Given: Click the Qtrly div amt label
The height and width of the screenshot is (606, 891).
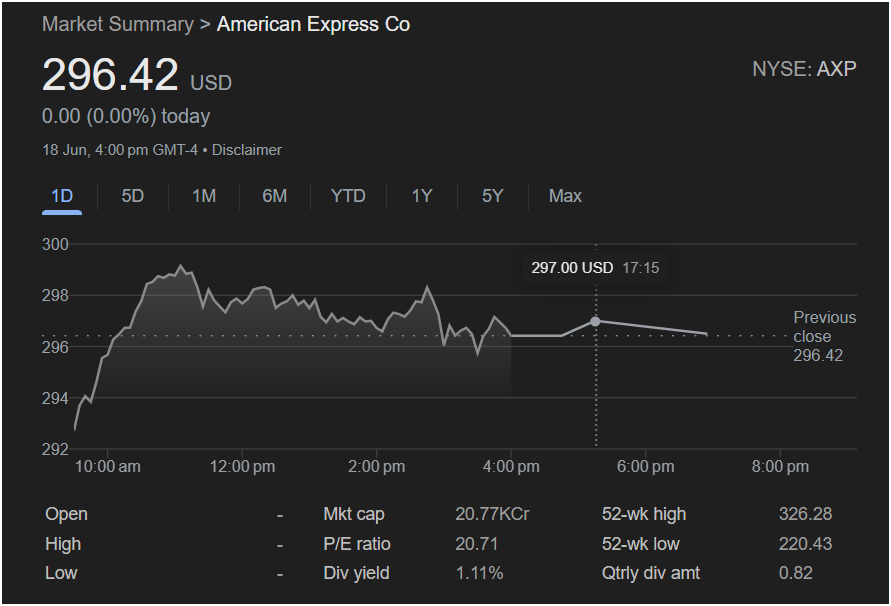Looking at the screenshot, I should 651,573.
